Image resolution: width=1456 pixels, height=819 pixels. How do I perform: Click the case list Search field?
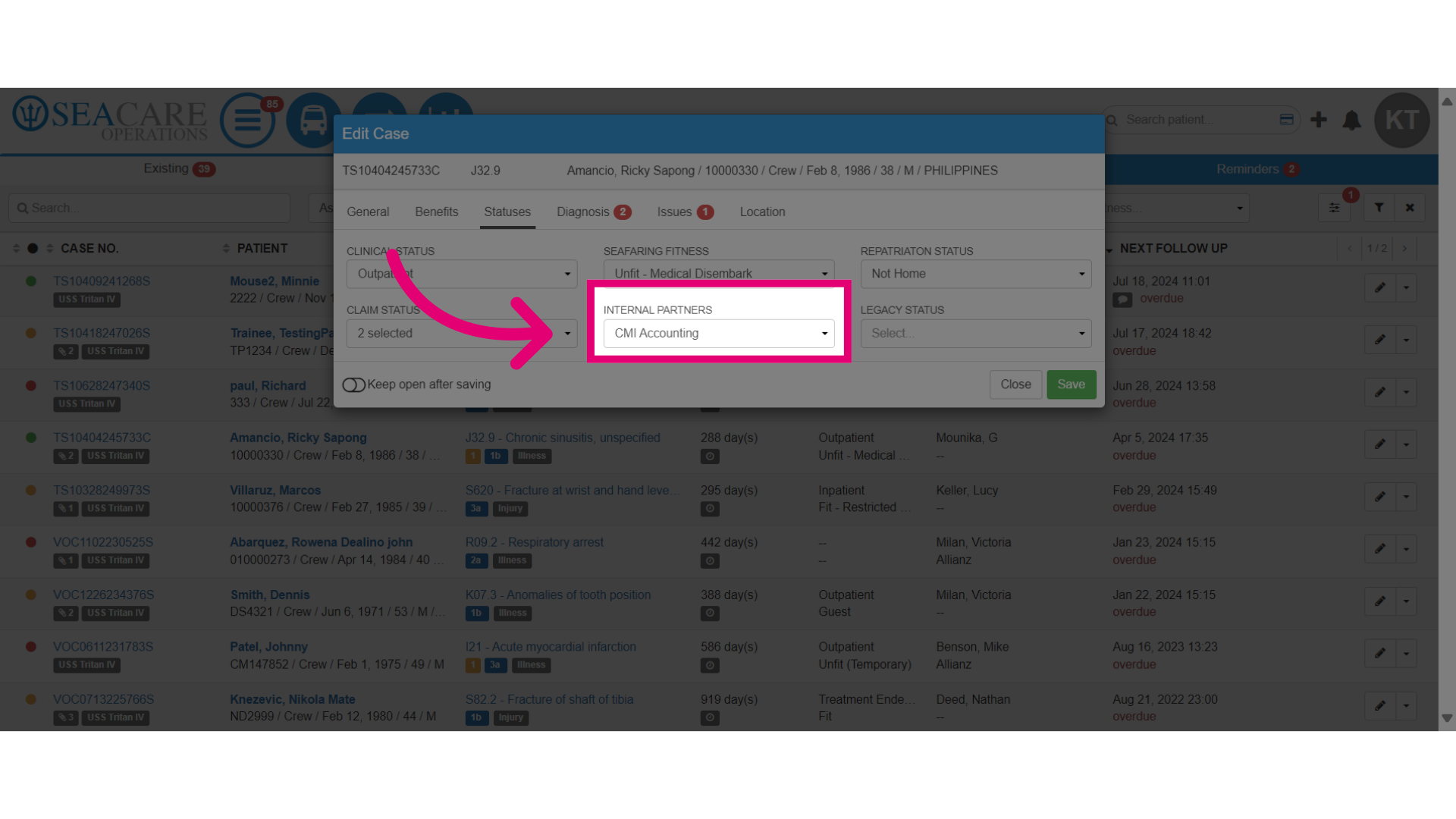[149, 208]
